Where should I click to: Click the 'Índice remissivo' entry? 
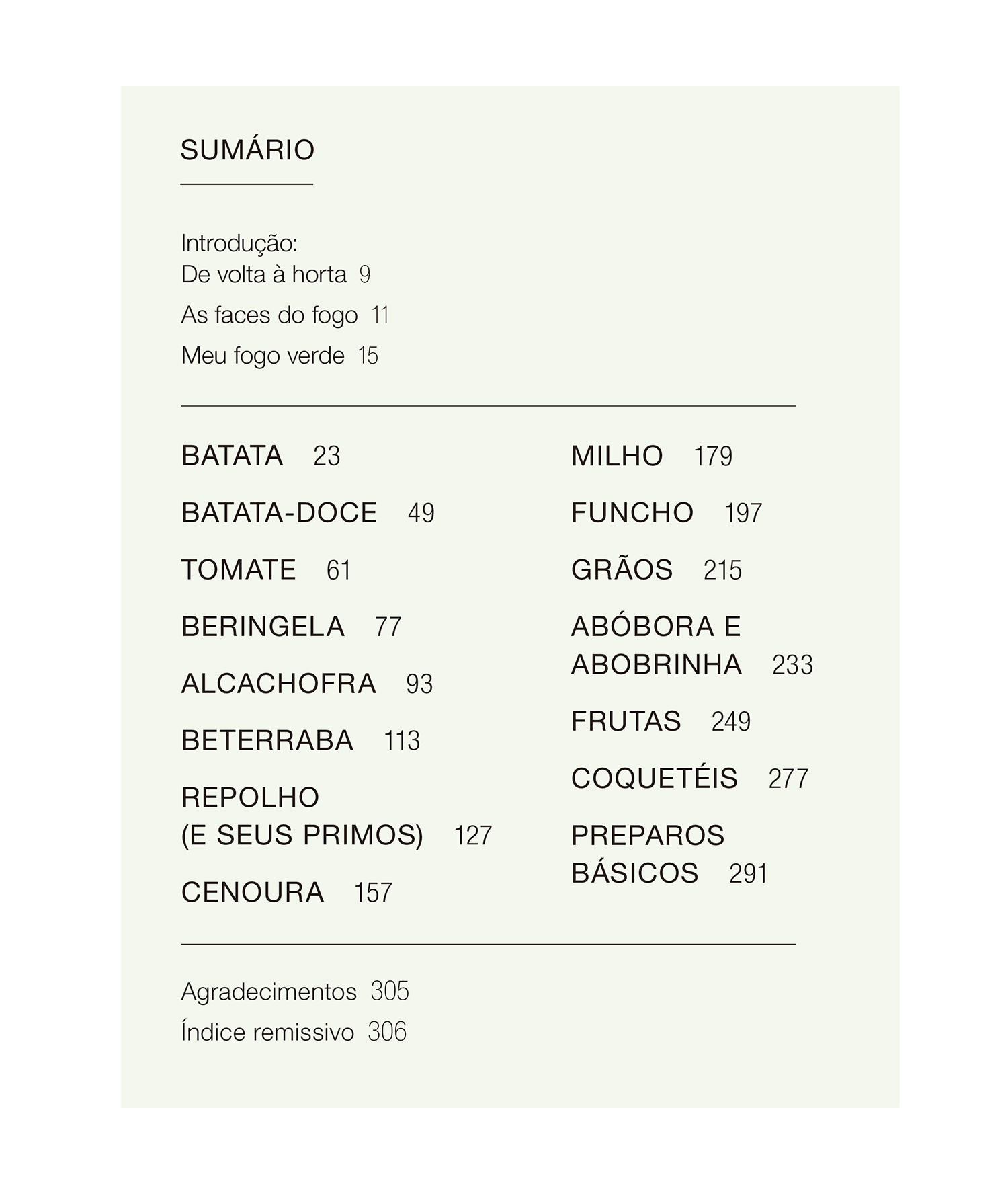pyautogui.click(x=267, y=1032)
